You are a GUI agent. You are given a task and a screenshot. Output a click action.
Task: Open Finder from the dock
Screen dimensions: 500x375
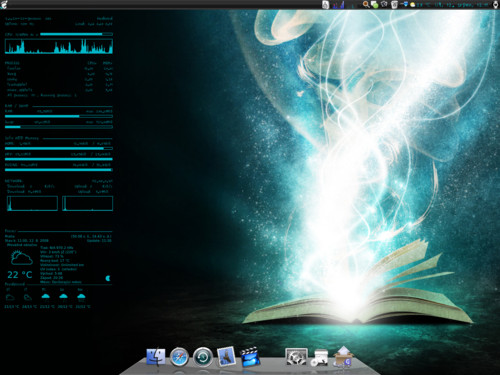pyautogui.click(x=156, y=357)
